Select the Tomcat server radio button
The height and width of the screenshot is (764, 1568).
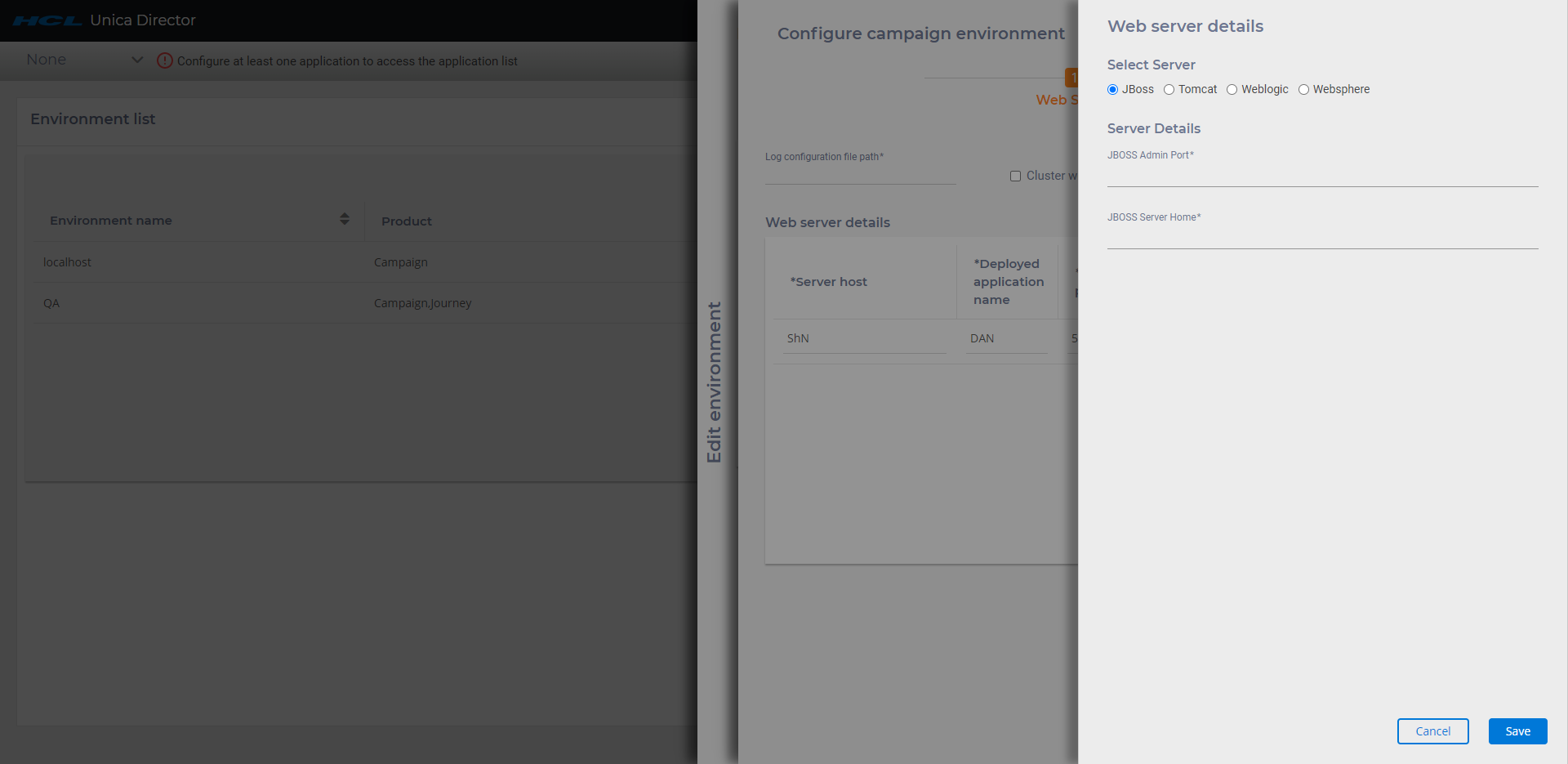(1169, 90)
